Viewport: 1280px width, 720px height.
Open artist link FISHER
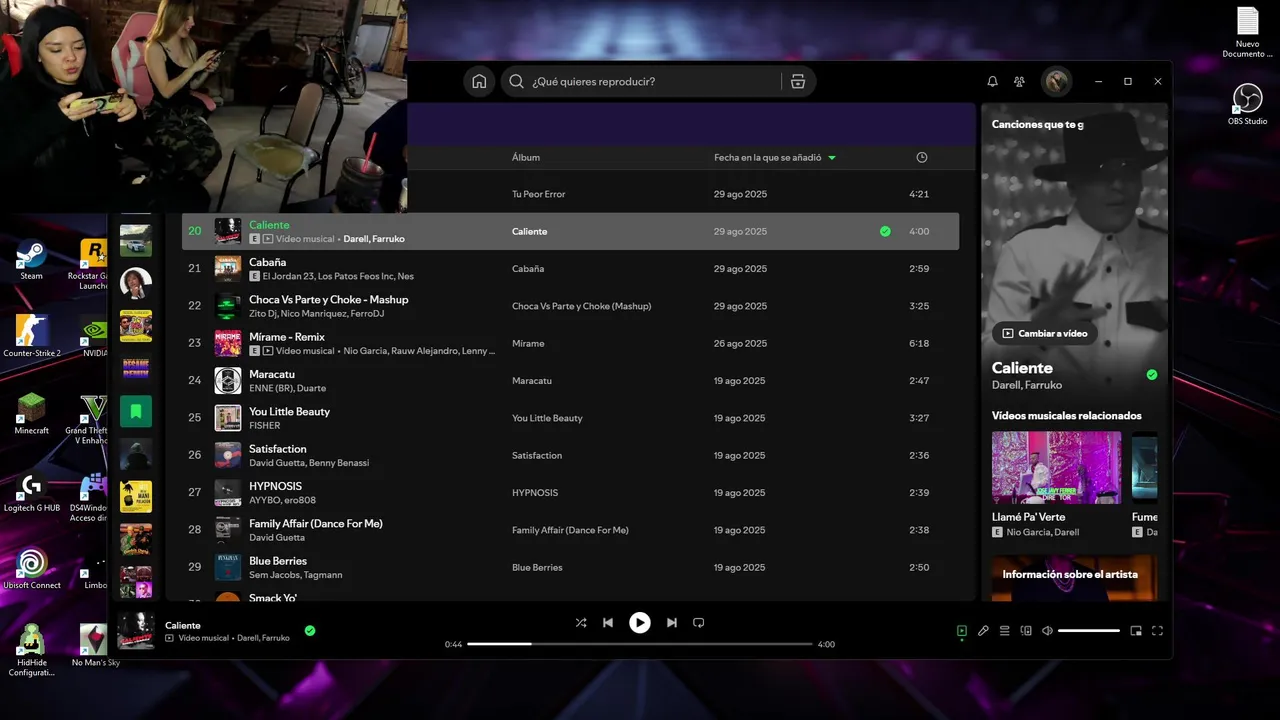(265, 426)
